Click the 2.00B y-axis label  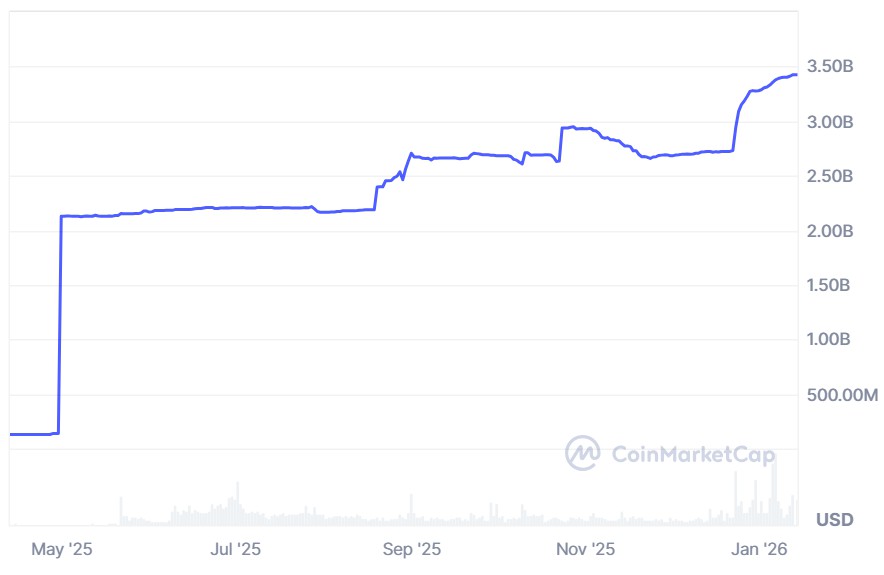pos(830,231)
